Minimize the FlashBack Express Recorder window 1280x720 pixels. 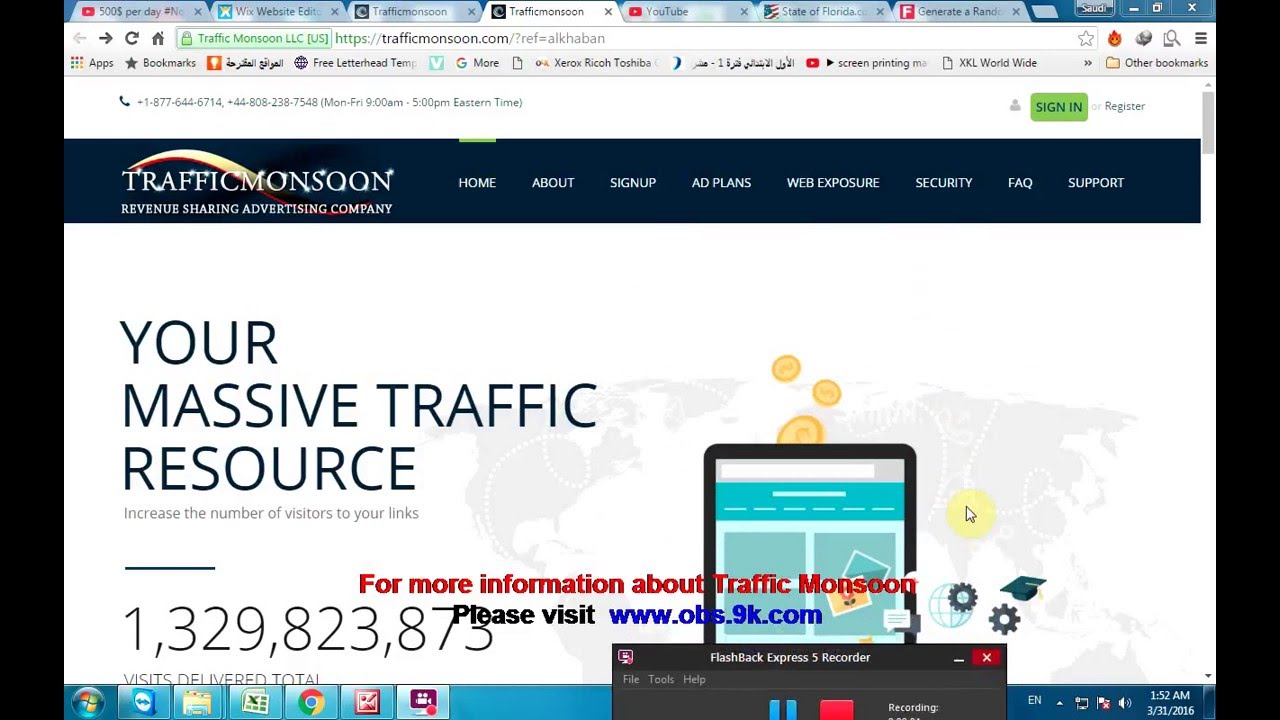pyautogui.click(x=958, y=658)
